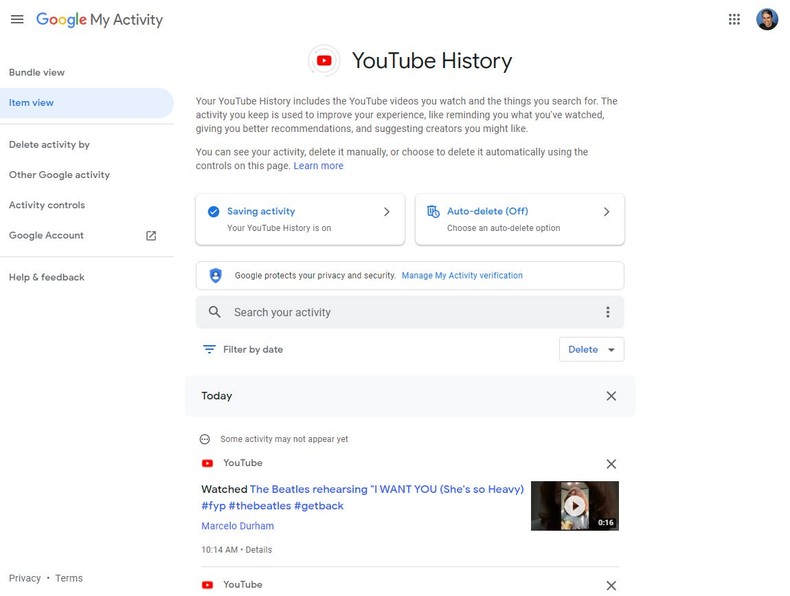Click the YouTube label above the Beatles entry

243,463
